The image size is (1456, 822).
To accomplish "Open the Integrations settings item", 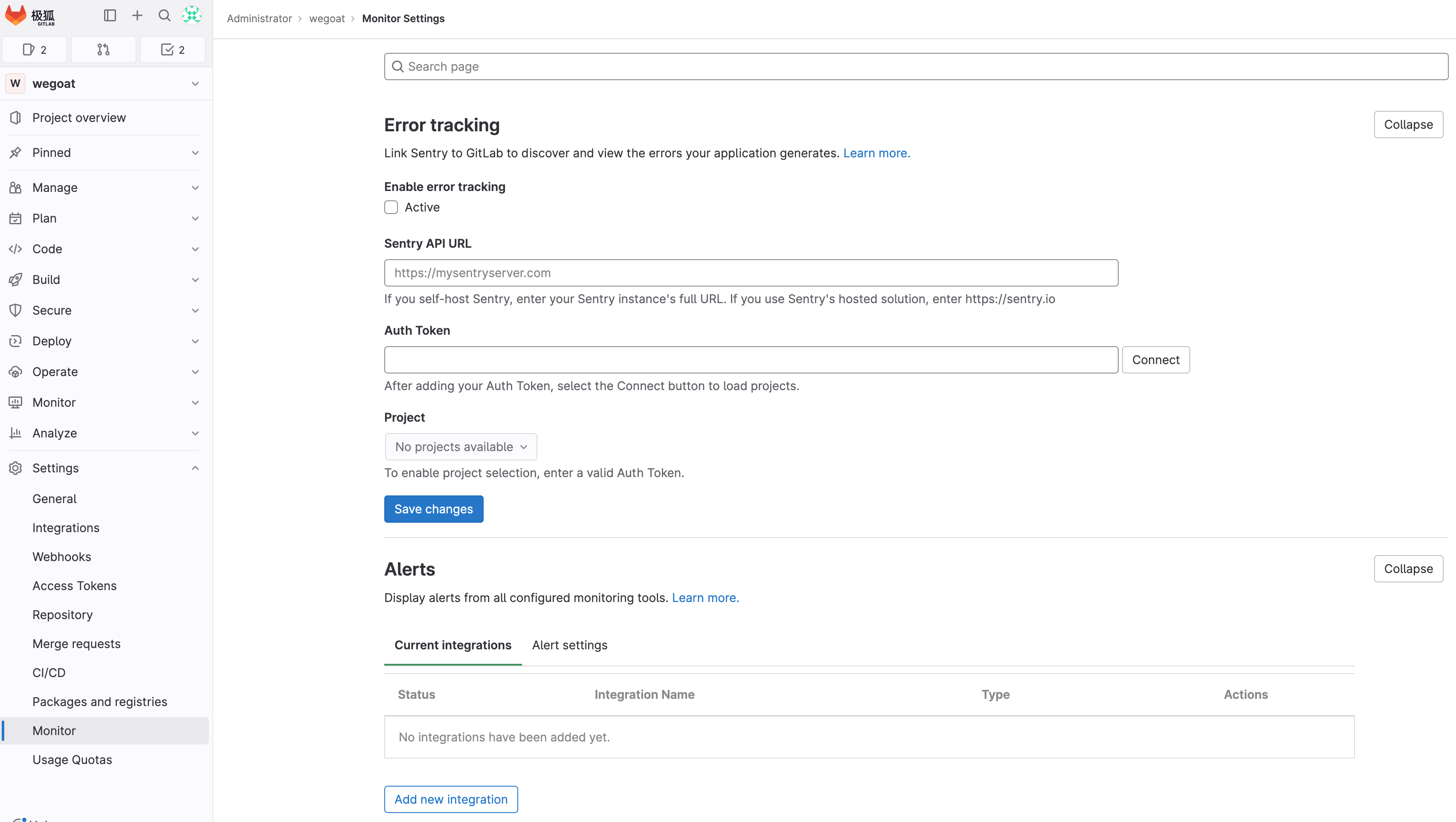I will pos(66,528).
